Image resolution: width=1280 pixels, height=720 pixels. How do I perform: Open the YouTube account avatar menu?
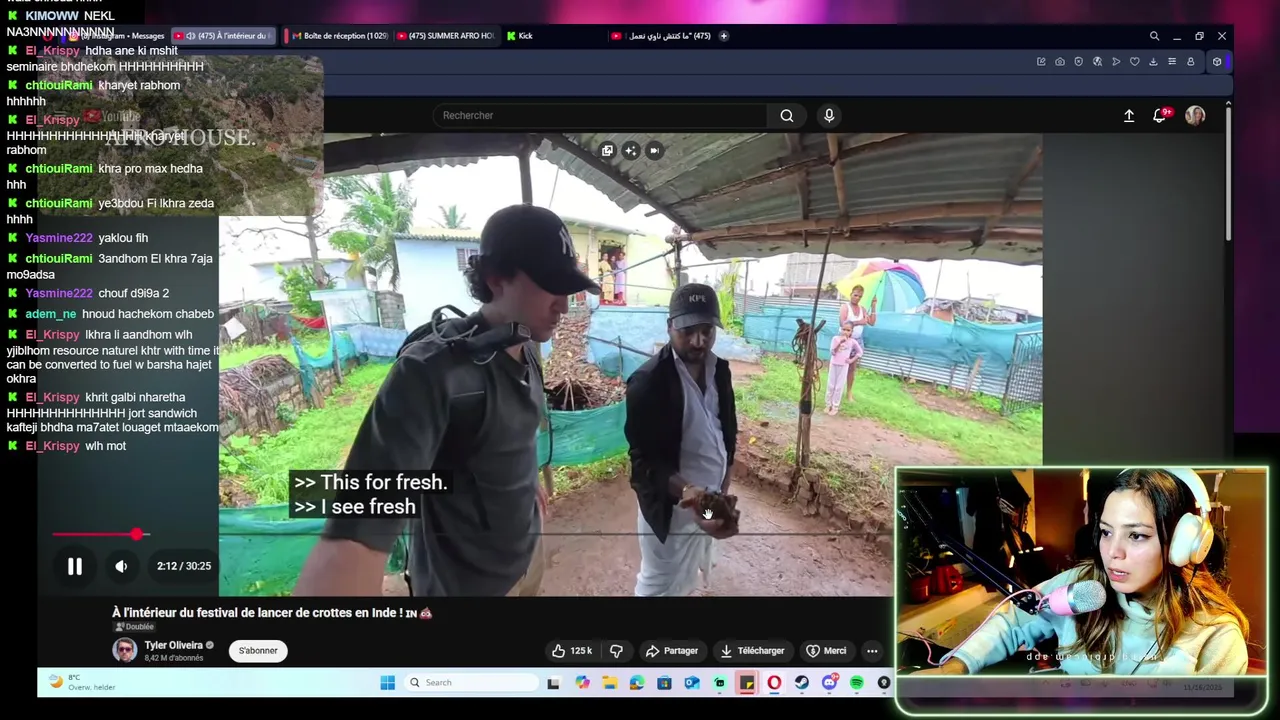[1195, 116]
